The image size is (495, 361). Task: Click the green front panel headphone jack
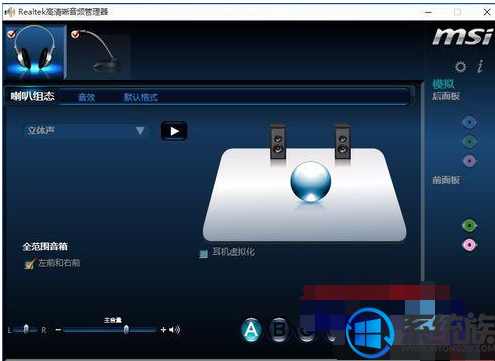[x=469, y=226]
